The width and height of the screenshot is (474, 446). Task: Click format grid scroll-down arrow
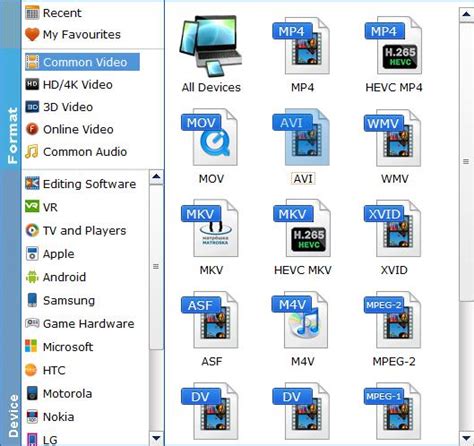[466, 438]
